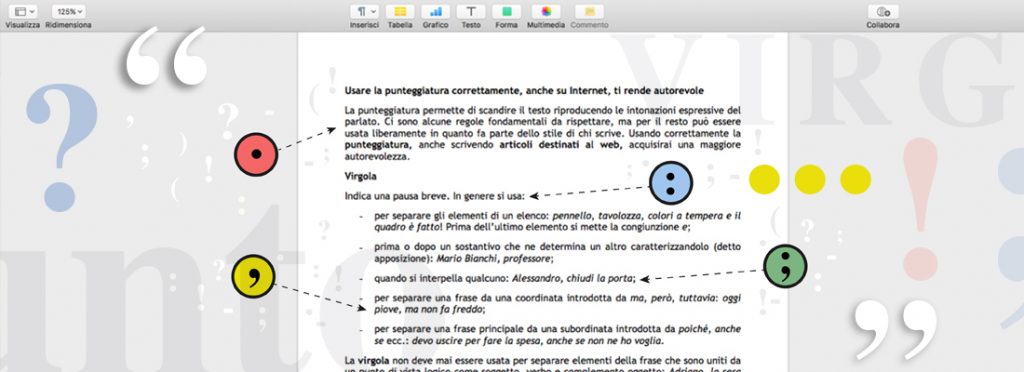Select the green semicolon circle graphic
Screen dimensions: 1024x372
pos(785,266)
